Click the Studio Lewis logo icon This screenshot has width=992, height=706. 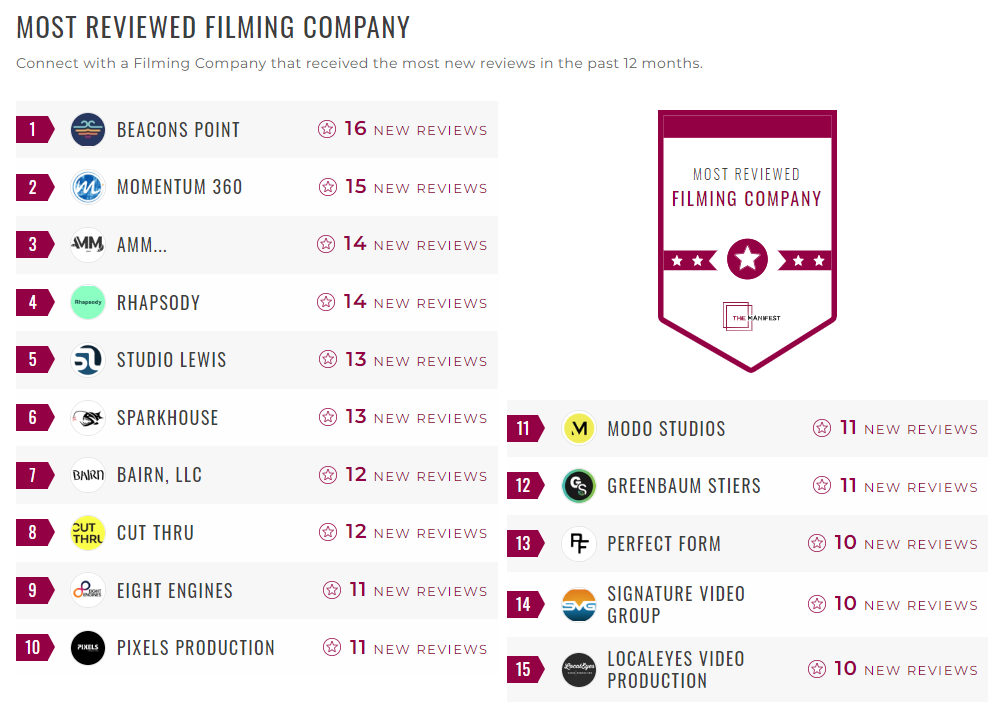click(x=88, y=360)
